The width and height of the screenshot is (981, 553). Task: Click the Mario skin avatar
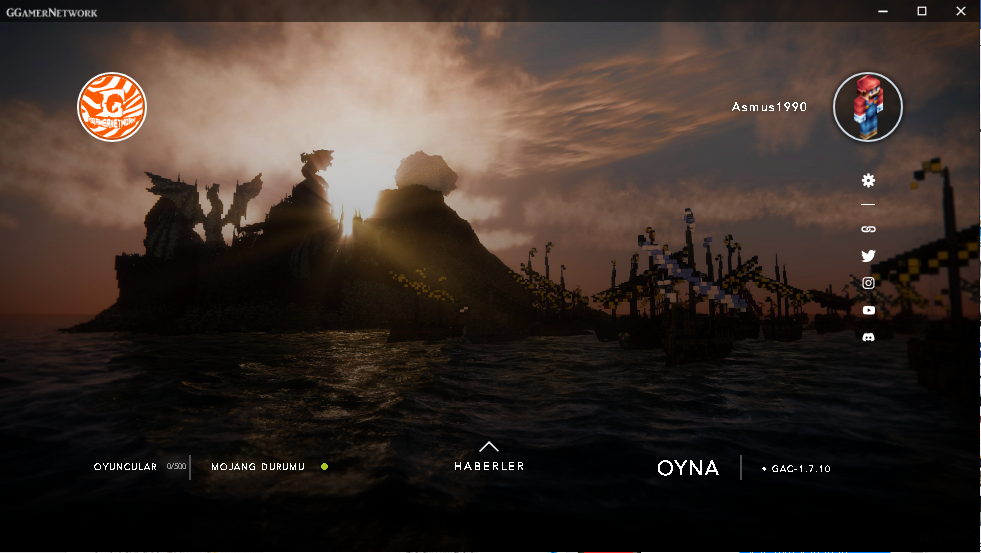868,107
